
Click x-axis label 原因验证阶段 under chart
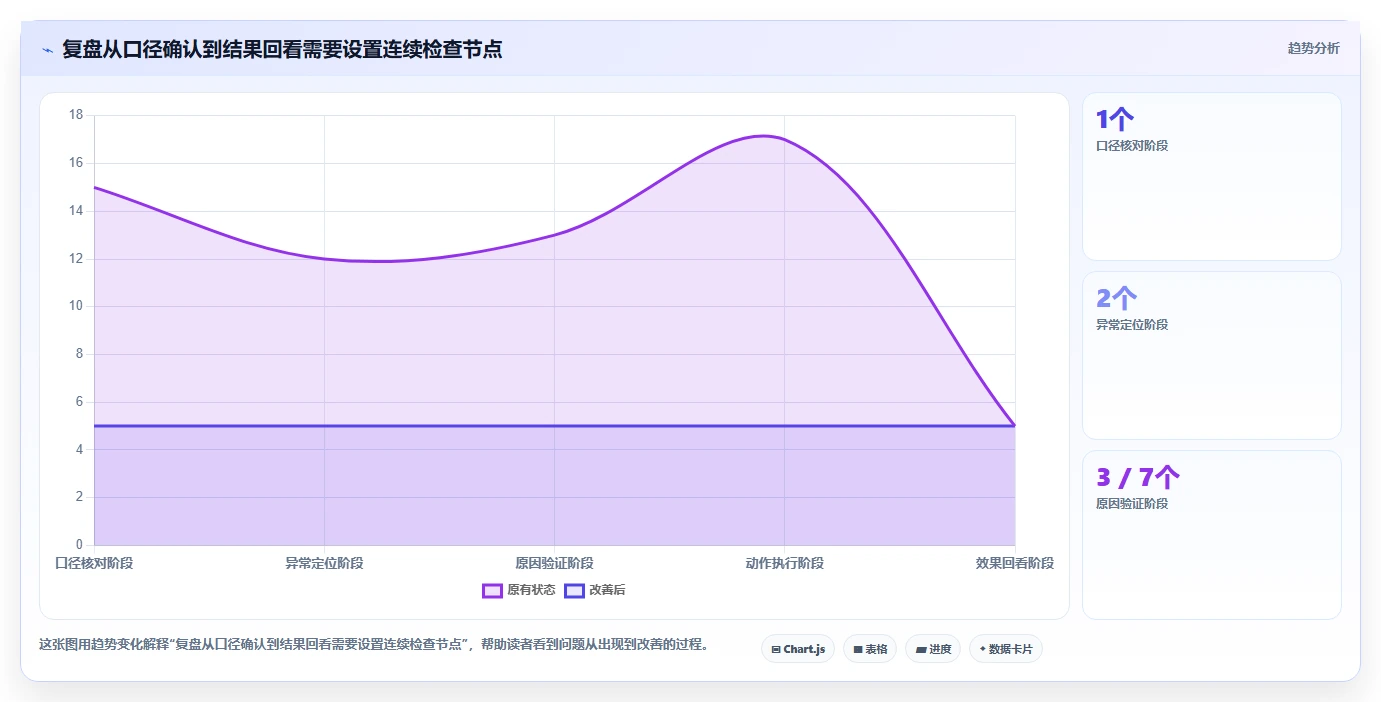point(554,563)
